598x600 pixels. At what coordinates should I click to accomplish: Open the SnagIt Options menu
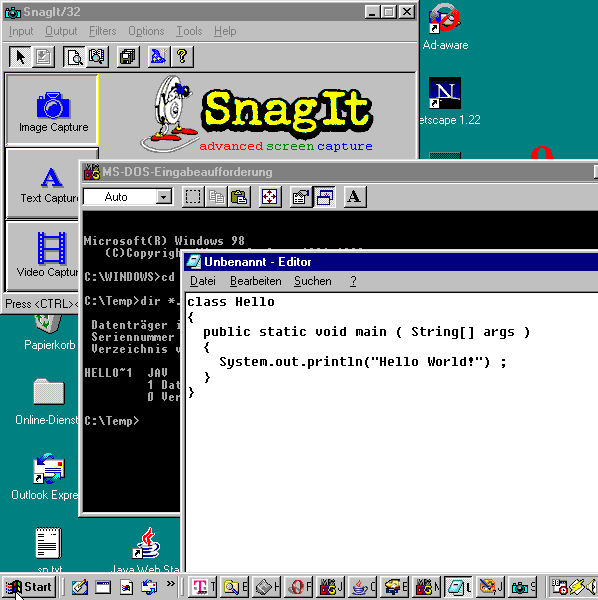(x=146, y=31)
